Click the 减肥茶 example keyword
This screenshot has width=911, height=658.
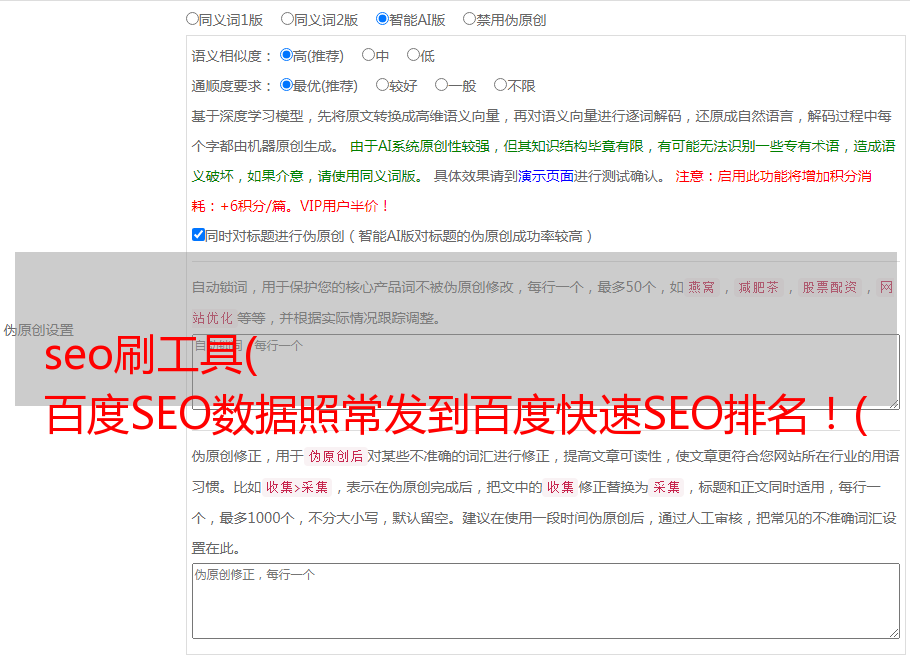(x=758, y=287)
